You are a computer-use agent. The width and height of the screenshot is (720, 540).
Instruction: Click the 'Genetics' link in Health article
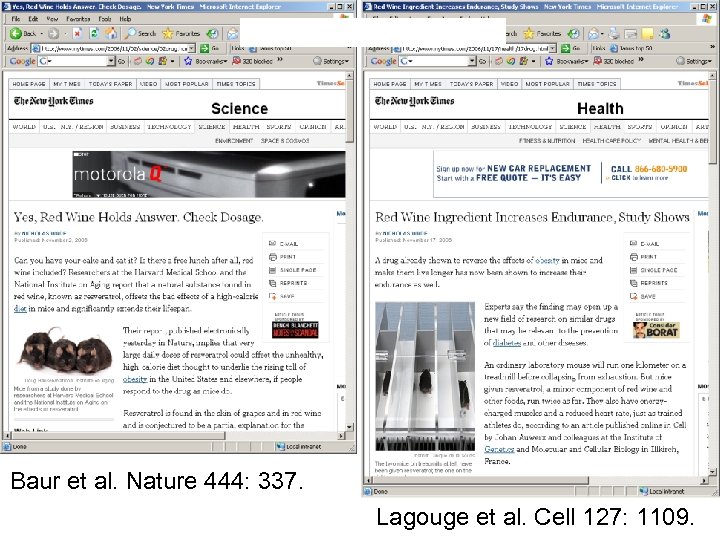[x=499, y=450]
